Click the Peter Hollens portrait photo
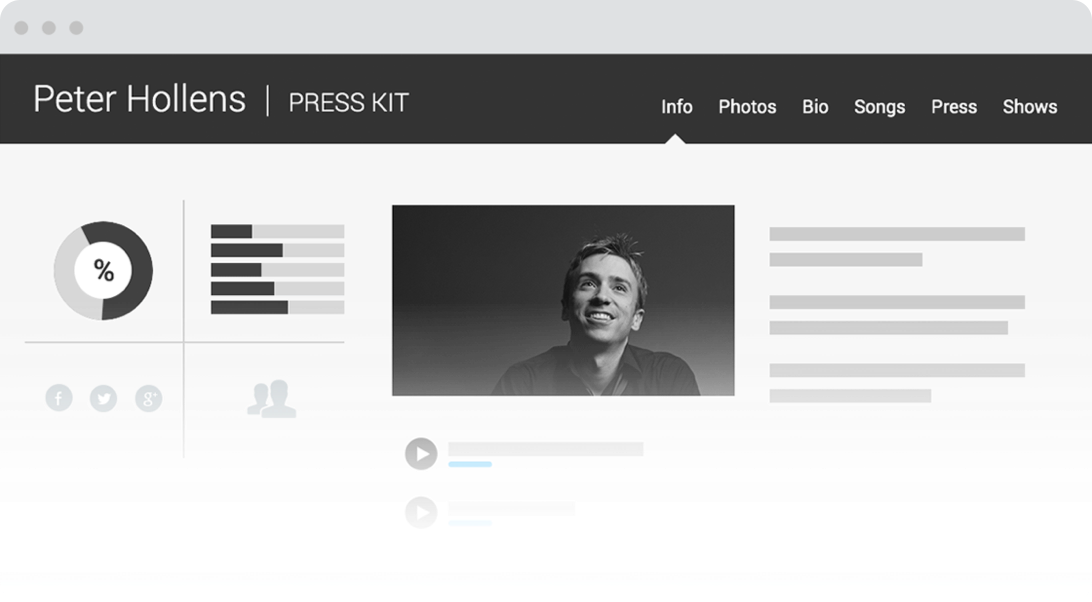 click(x=563, y=302)
